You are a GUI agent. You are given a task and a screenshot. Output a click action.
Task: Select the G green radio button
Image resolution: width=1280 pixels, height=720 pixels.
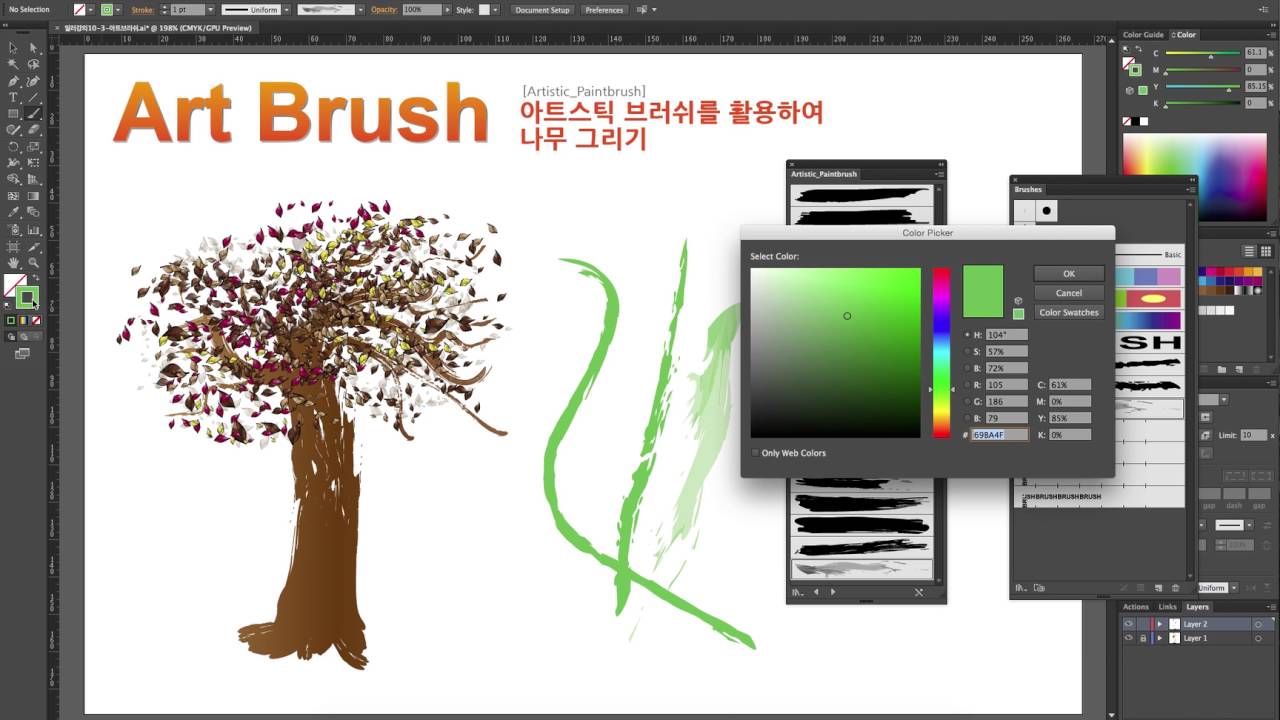point(967,402)
